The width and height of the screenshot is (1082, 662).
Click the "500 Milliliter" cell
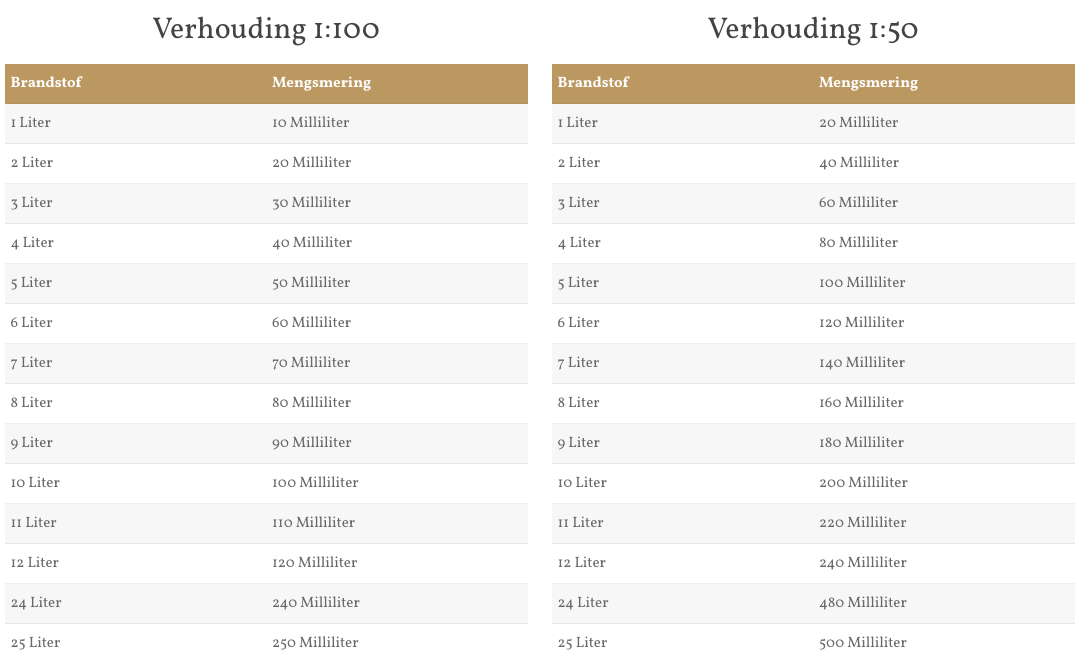tap(862, 643)
